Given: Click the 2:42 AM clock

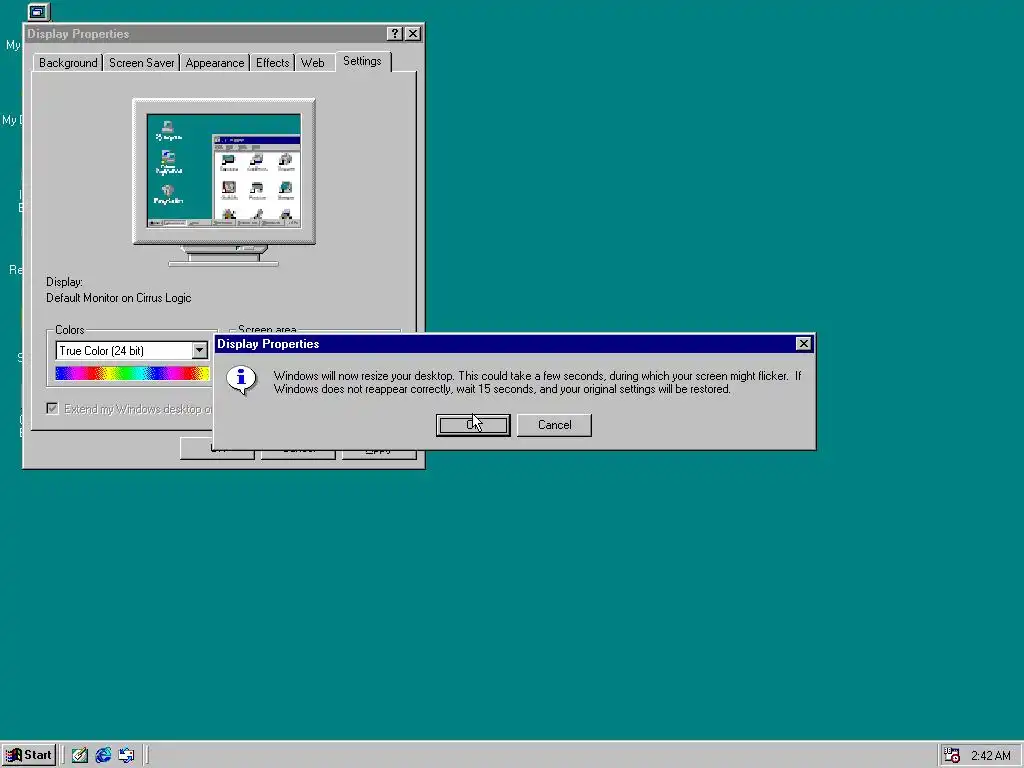Looking at the screenshot, I should pos(991,756).
